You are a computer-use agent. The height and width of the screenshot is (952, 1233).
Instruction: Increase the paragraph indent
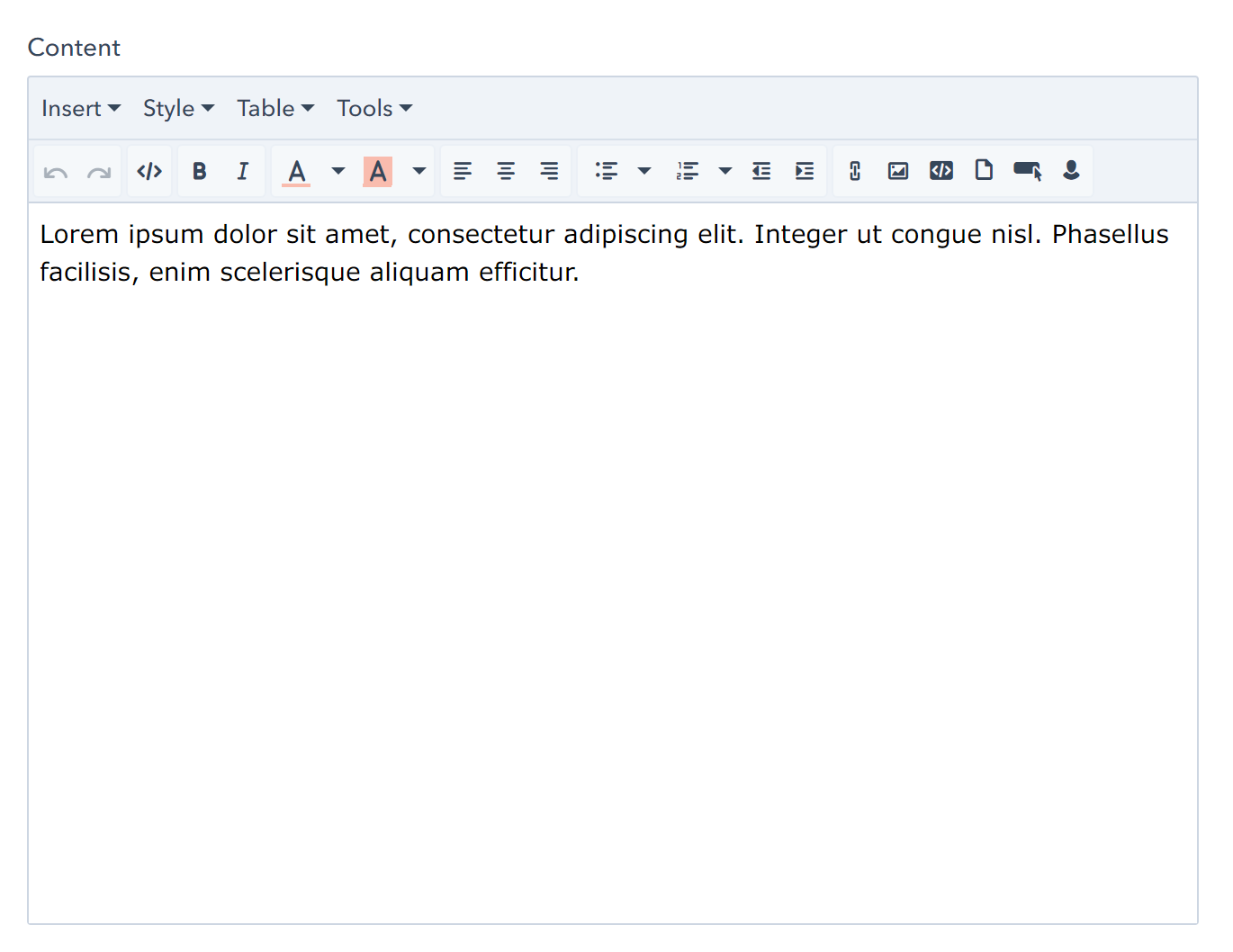coord(805,171)
